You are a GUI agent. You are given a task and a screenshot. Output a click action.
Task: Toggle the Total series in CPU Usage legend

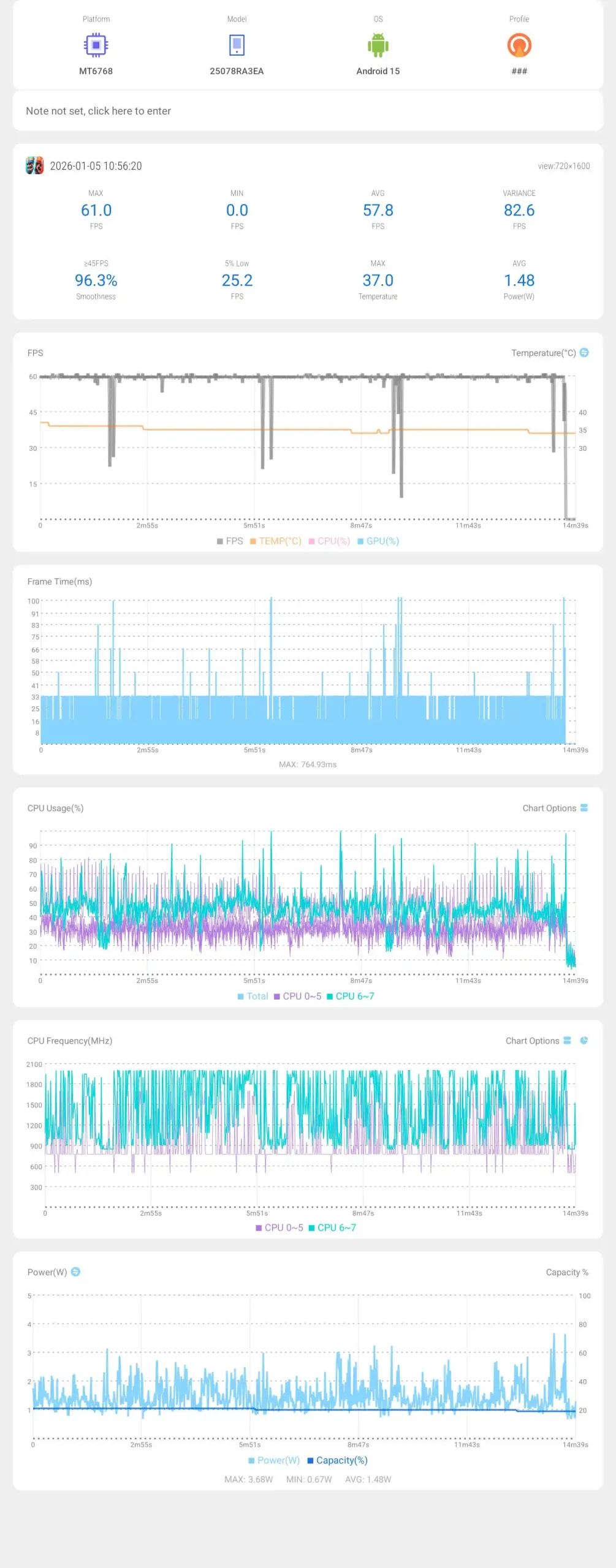click(253, 997)
